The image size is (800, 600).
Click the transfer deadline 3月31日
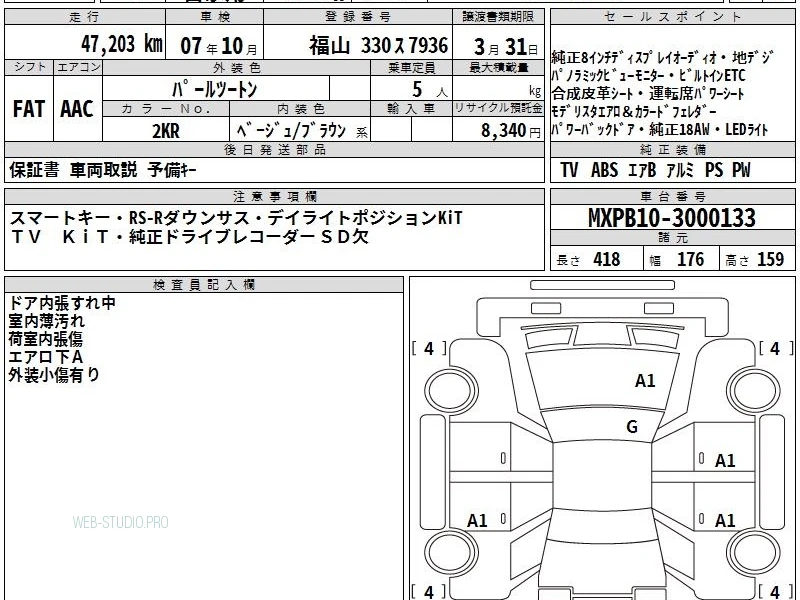point(505,47)
